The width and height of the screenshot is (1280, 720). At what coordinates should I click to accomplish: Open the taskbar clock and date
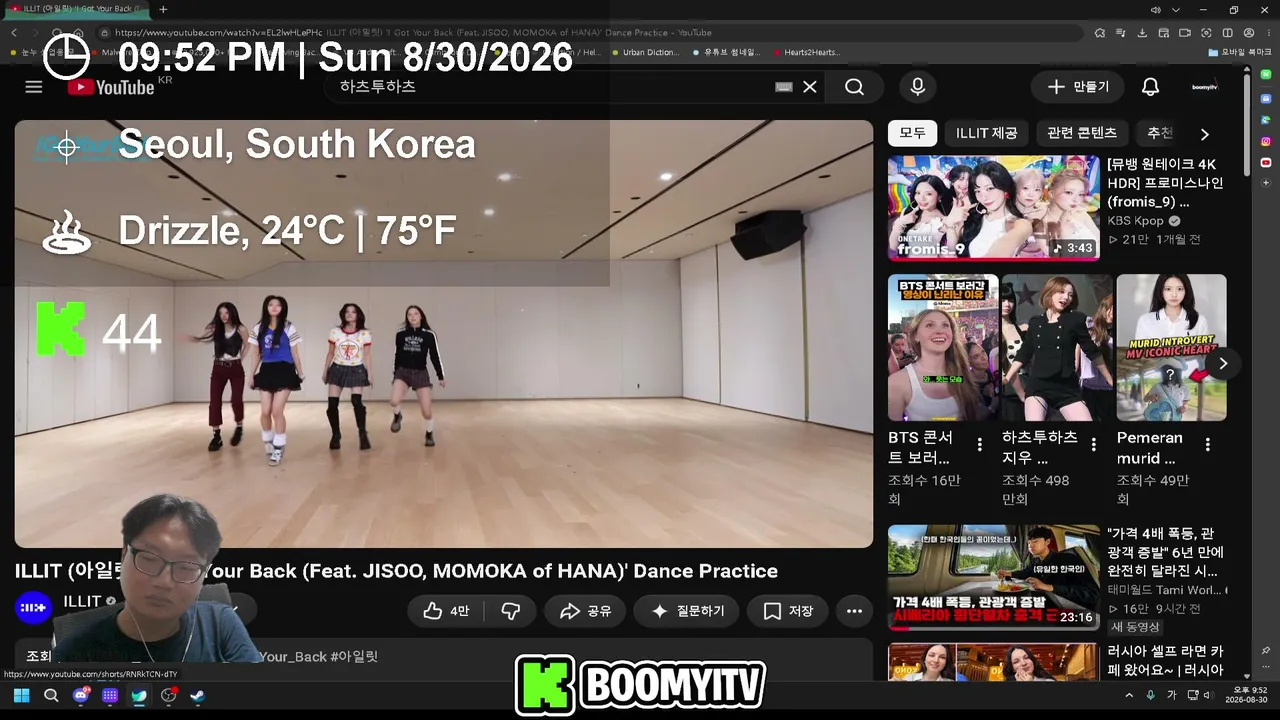(1247, 696)
